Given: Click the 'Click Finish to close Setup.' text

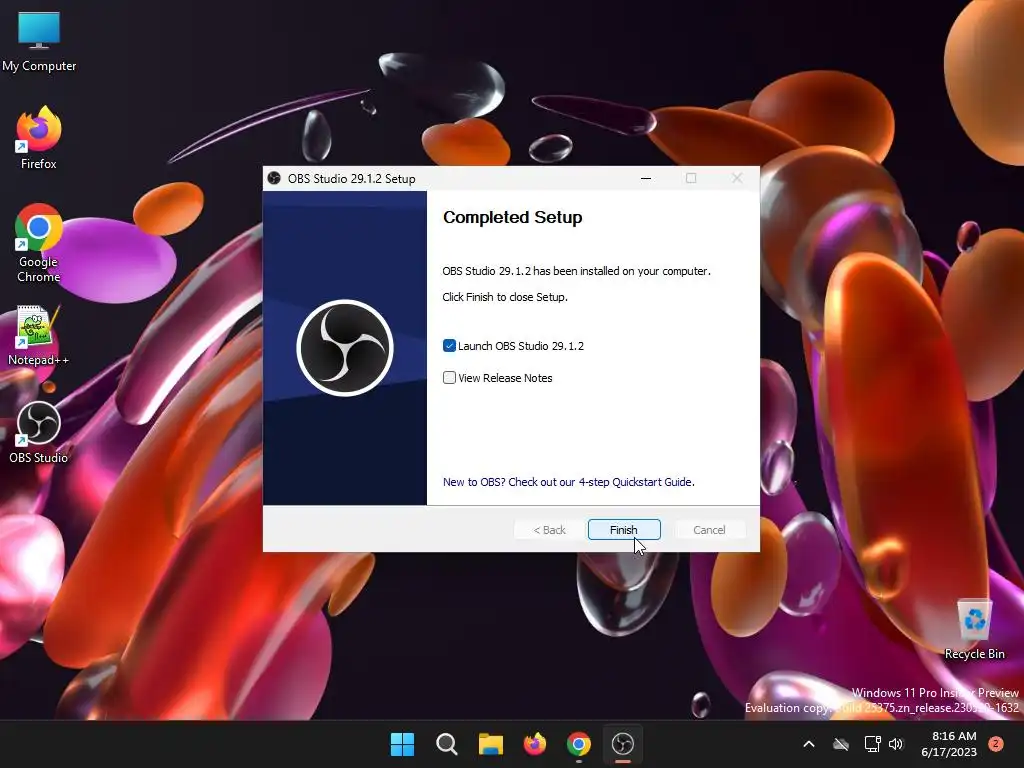Looking at the screenshot, I should [x=505, y=297].
